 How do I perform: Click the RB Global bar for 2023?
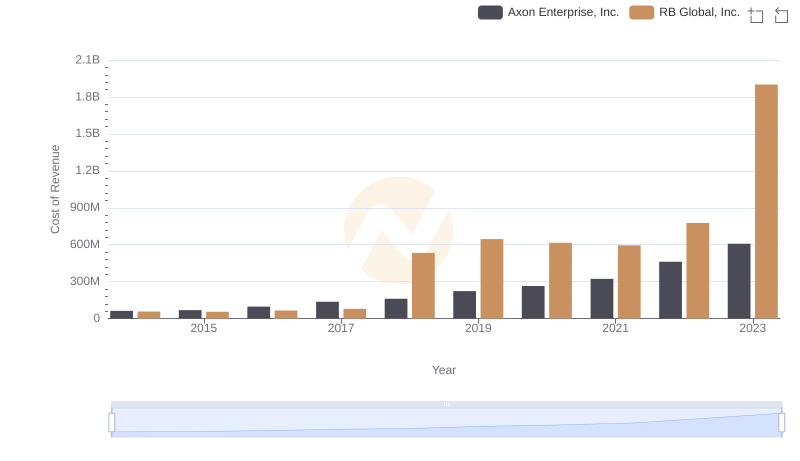(x=766, y=201)
